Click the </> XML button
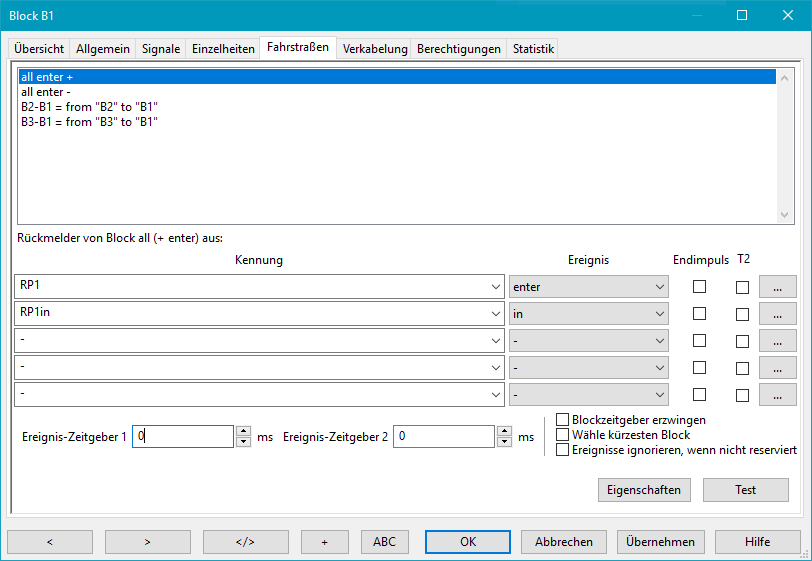 [245, 542]
